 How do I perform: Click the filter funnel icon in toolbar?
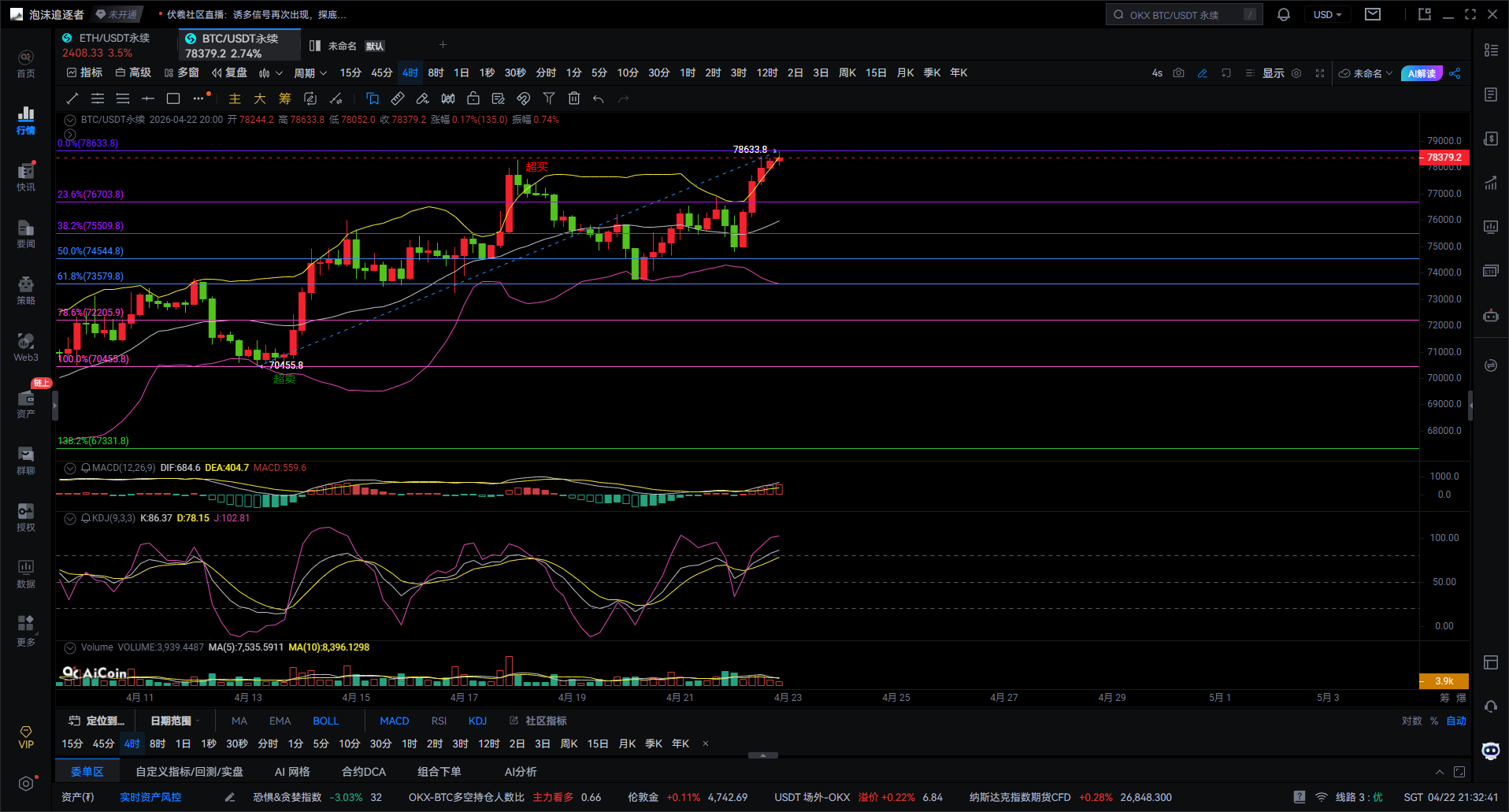(549, 98)
